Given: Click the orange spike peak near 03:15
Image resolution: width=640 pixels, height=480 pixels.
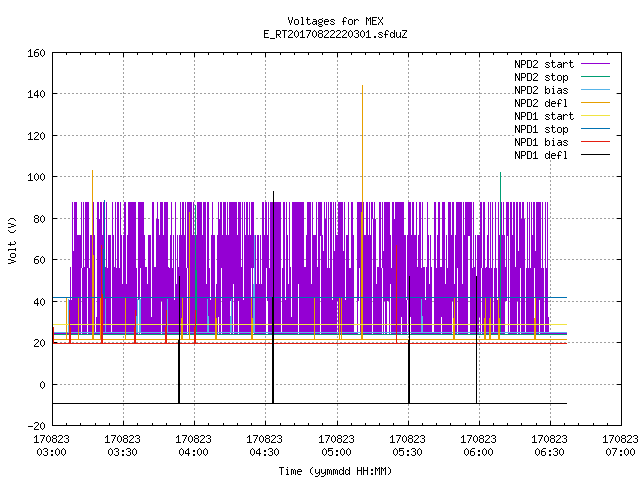Looking at the screenshot, I should (93, 171).
